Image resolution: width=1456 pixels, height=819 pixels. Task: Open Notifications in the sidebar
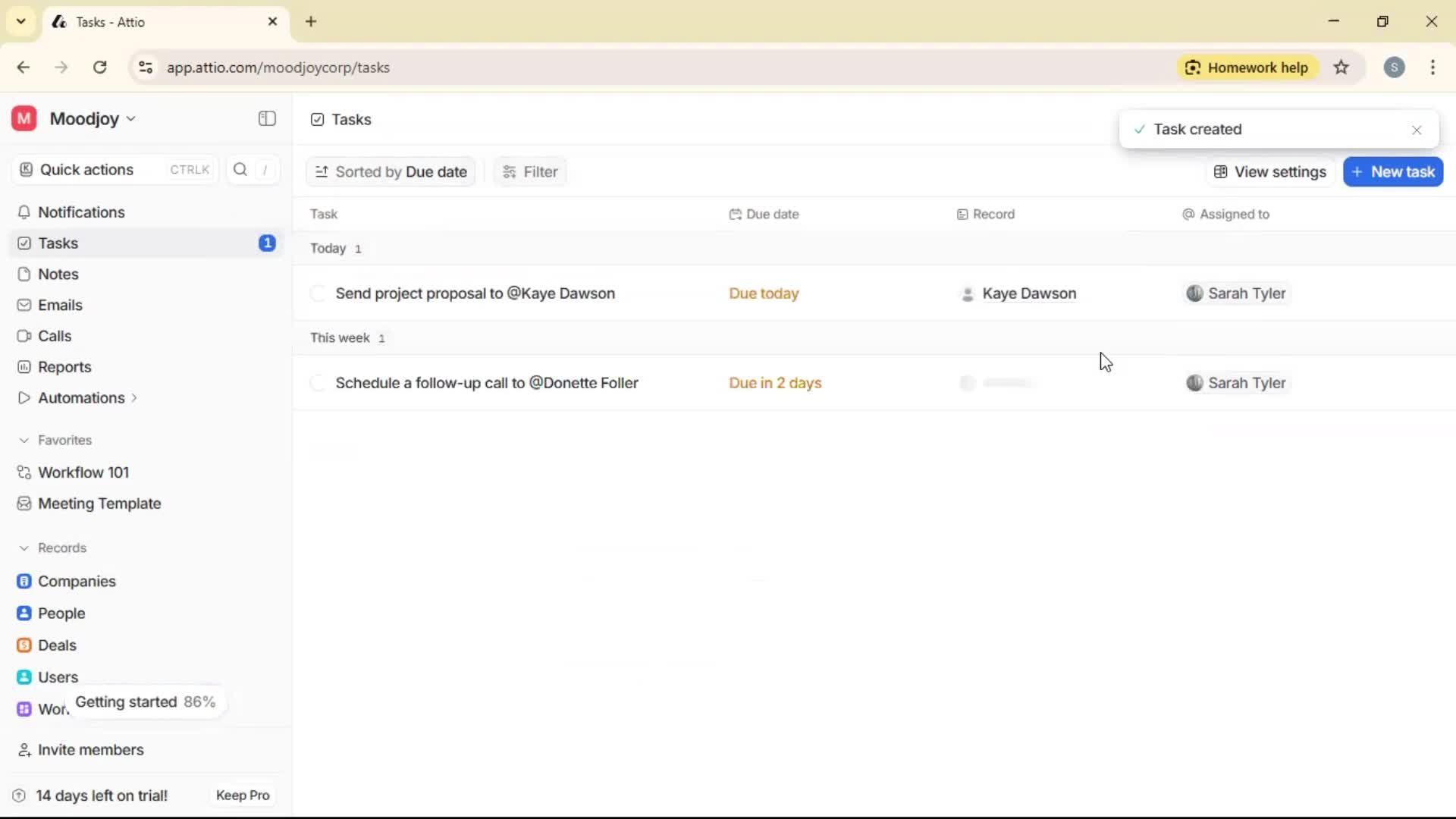80,212
